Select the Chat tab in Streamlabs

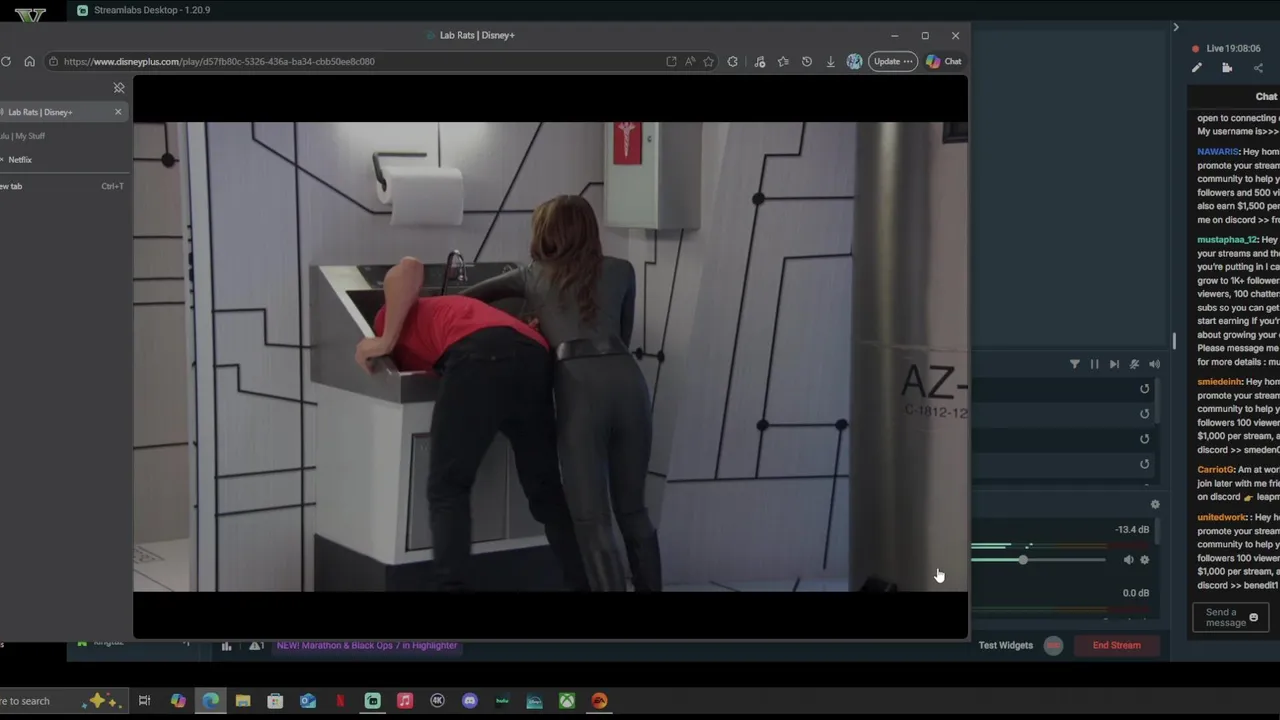point(1266,97)
